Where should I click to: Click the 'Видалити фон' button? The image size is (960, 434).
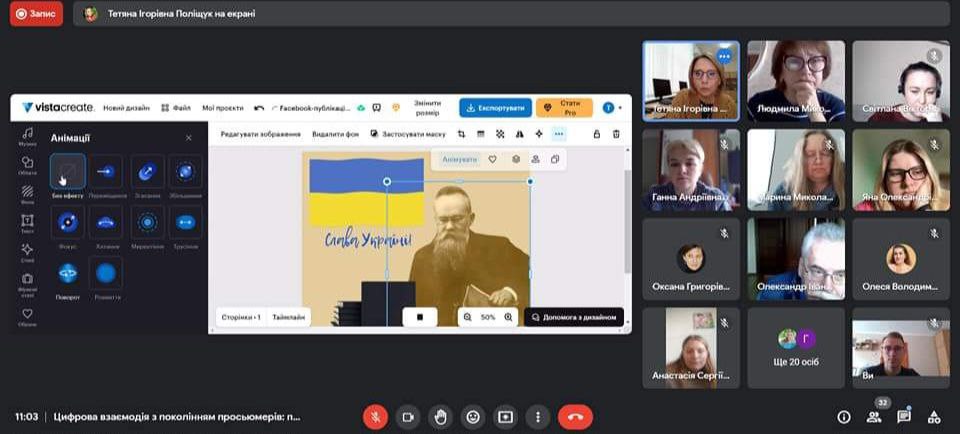(334, 134)
